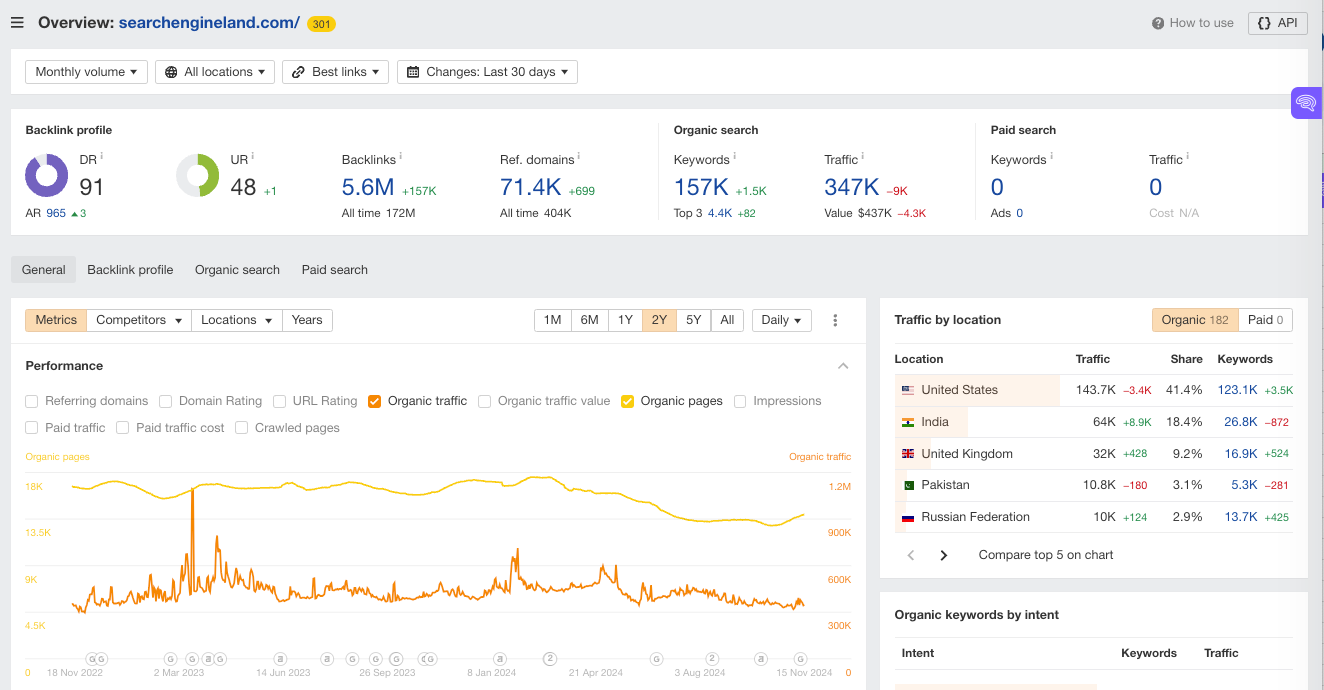
Task: Open the Locations chart dropdown
Action: pos(236,320)
